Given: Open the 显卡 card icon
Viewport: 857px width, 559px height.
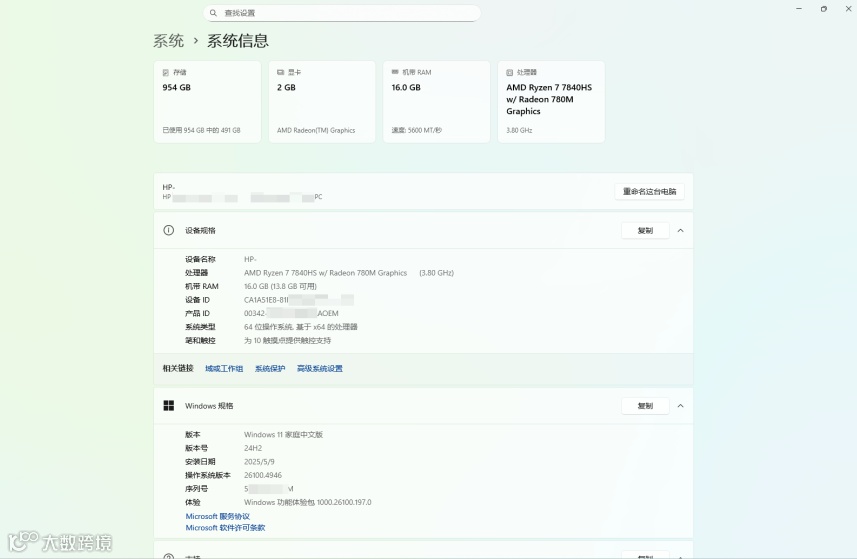Looking at the screenshot, I should click(280, 72).
